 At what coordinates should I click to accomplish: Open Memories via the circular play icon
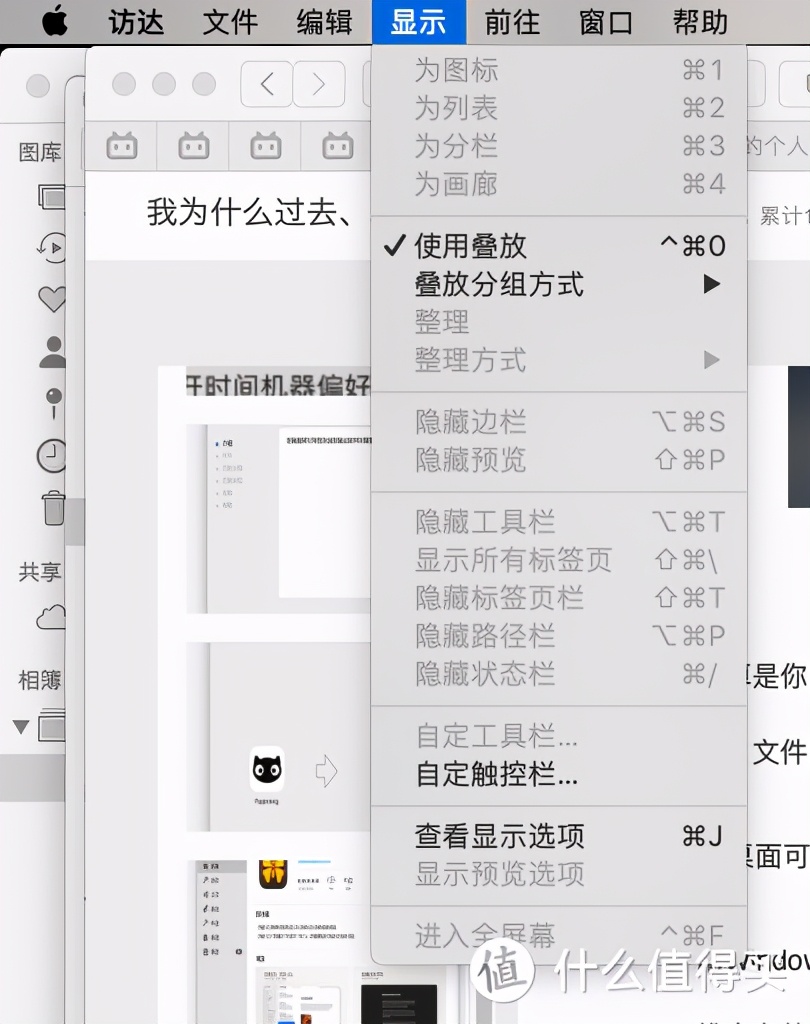coord(52,246)
